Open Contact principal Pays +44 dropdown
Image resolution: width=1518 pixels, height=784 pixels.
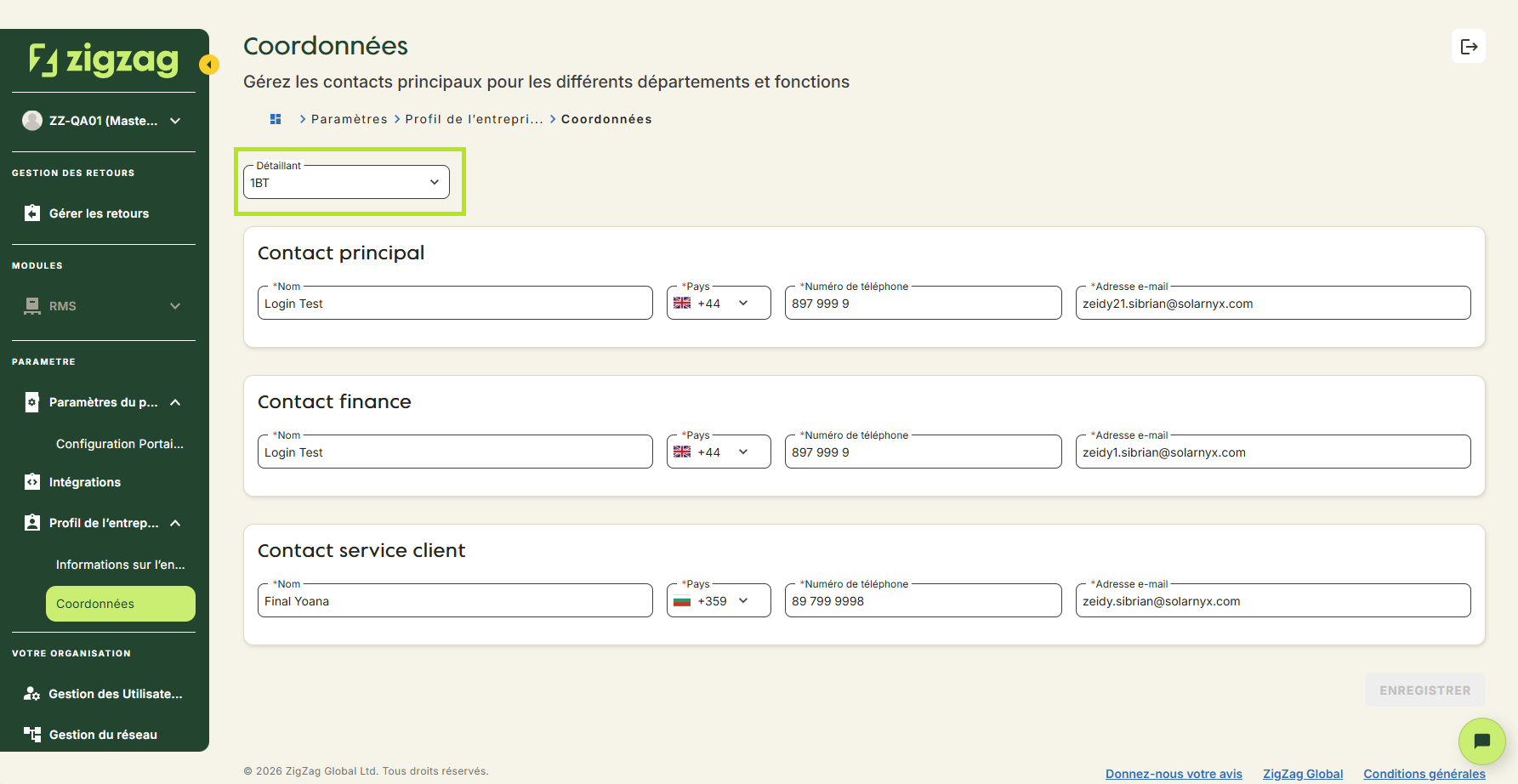(719, 303)
